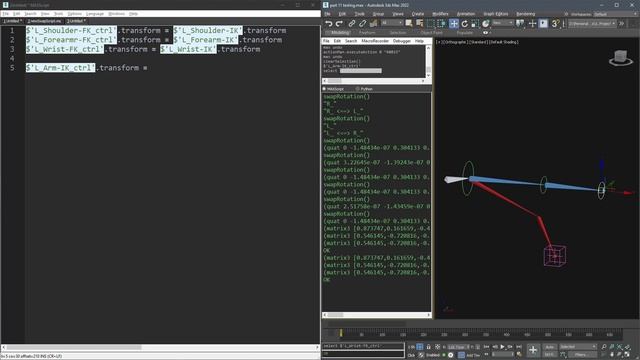Go to the start frame button

pos(486,347)
